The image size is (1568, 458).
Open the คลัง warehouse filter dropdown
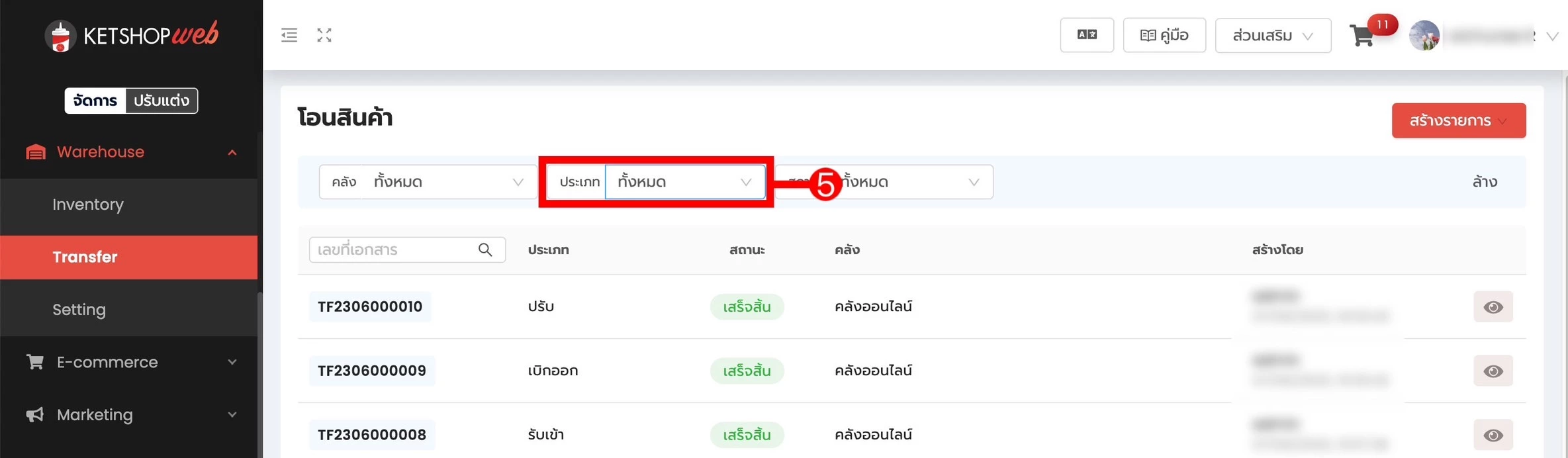pyautogui.click(x=447, y=182)
